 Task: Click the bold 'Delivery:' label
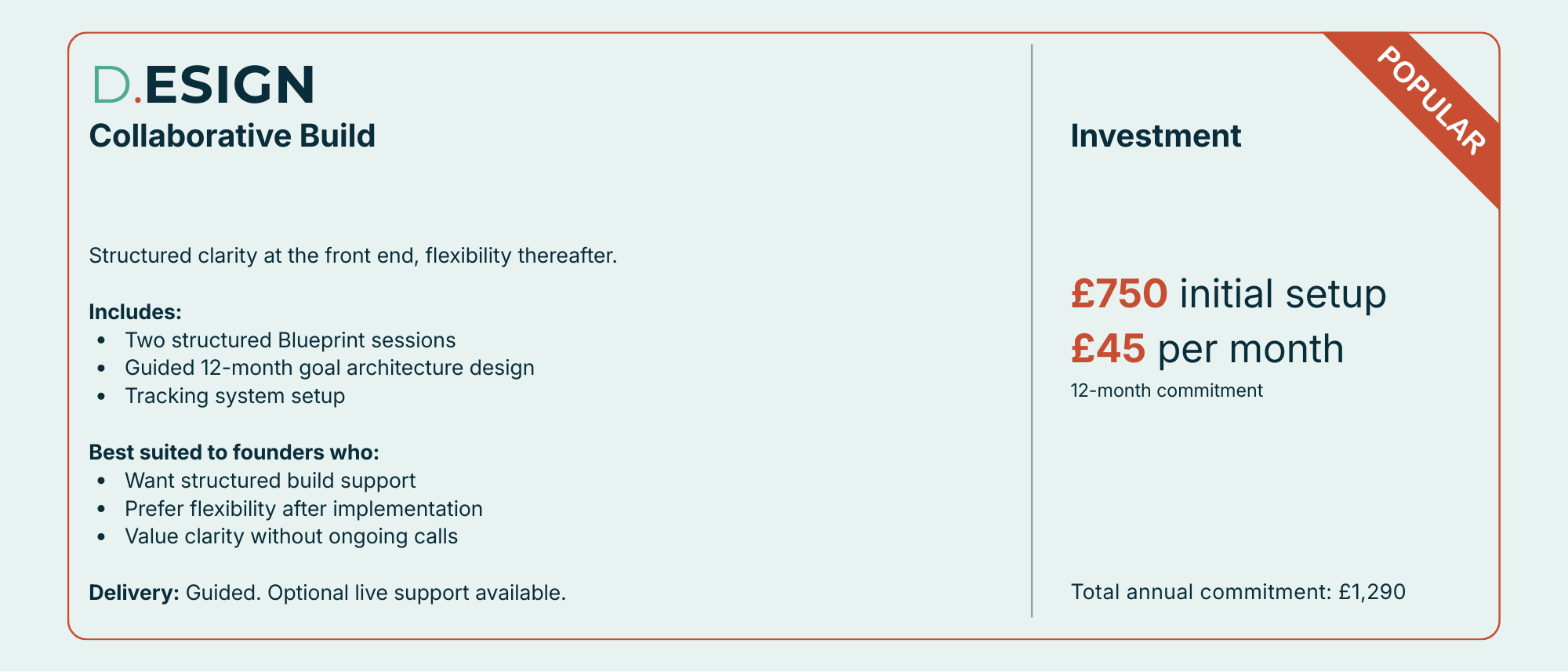point(134,593)
